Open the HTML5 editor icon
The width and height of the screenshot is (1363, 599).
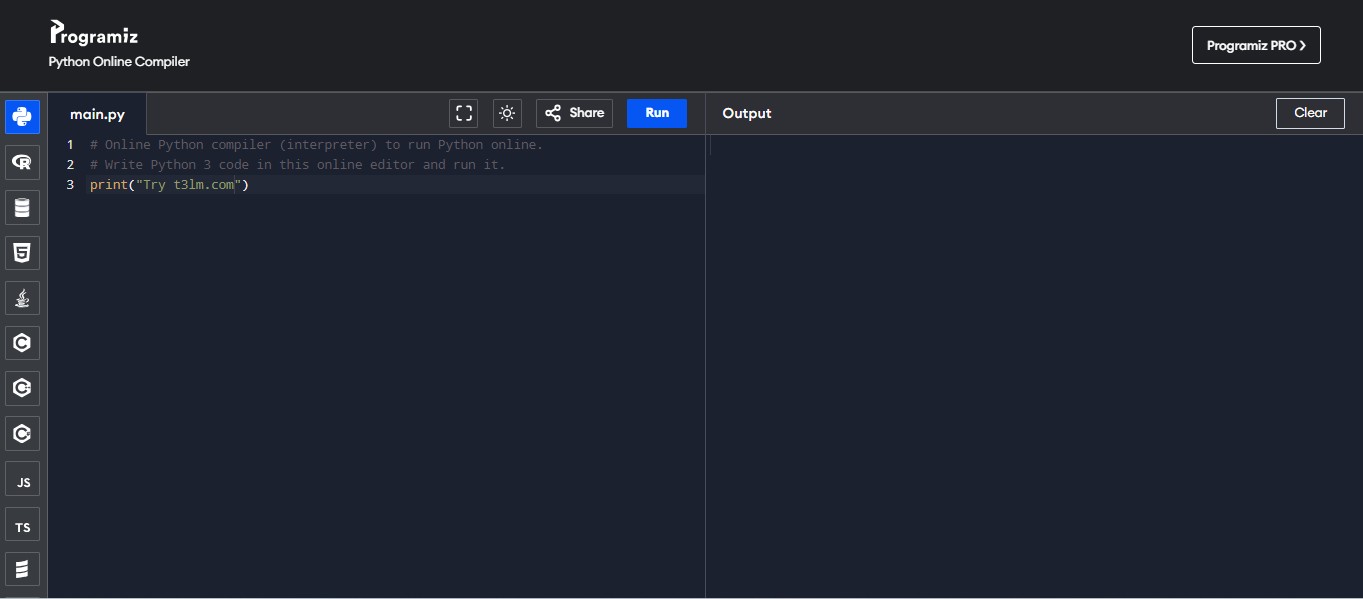(x=22, y=253)
